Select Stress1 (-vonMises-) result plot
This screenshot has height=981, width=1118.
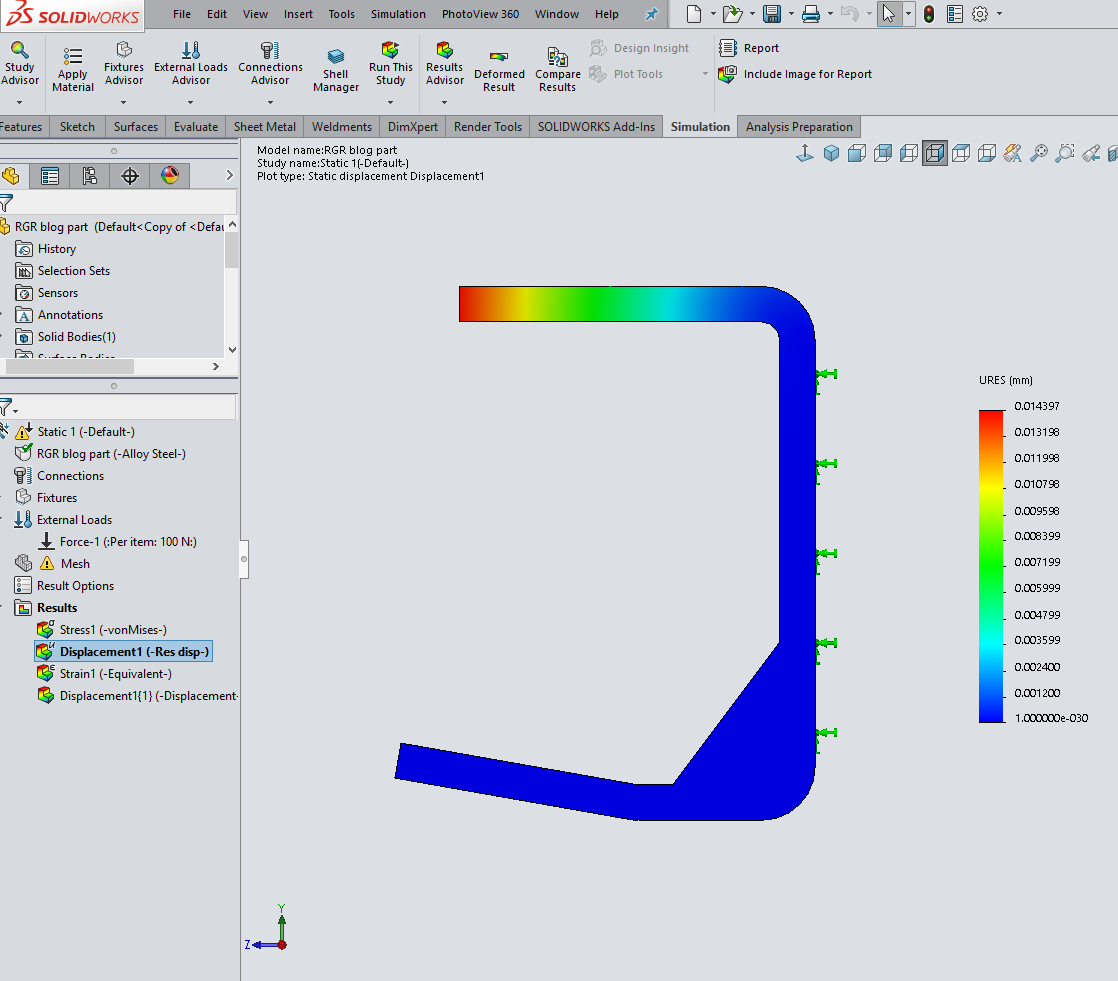tap(113, 630)
